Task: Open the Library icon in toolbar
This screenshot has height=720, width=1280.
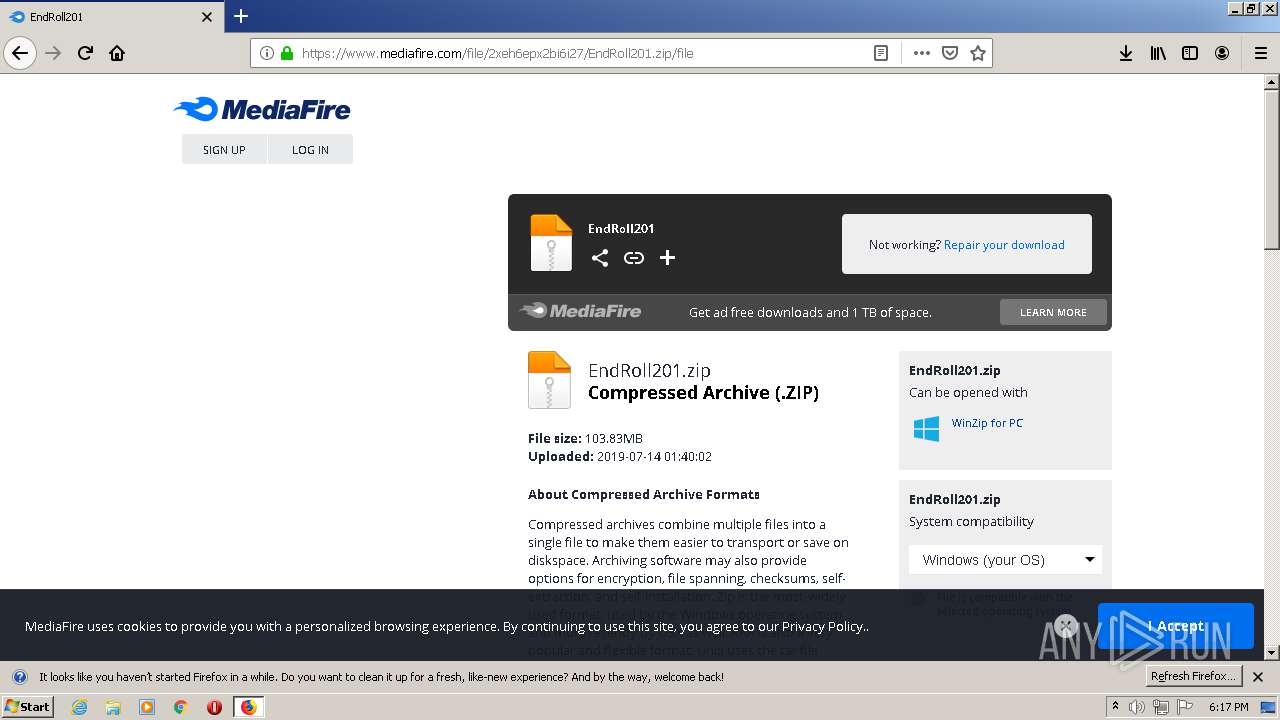Action: [x=1158, y=53]
